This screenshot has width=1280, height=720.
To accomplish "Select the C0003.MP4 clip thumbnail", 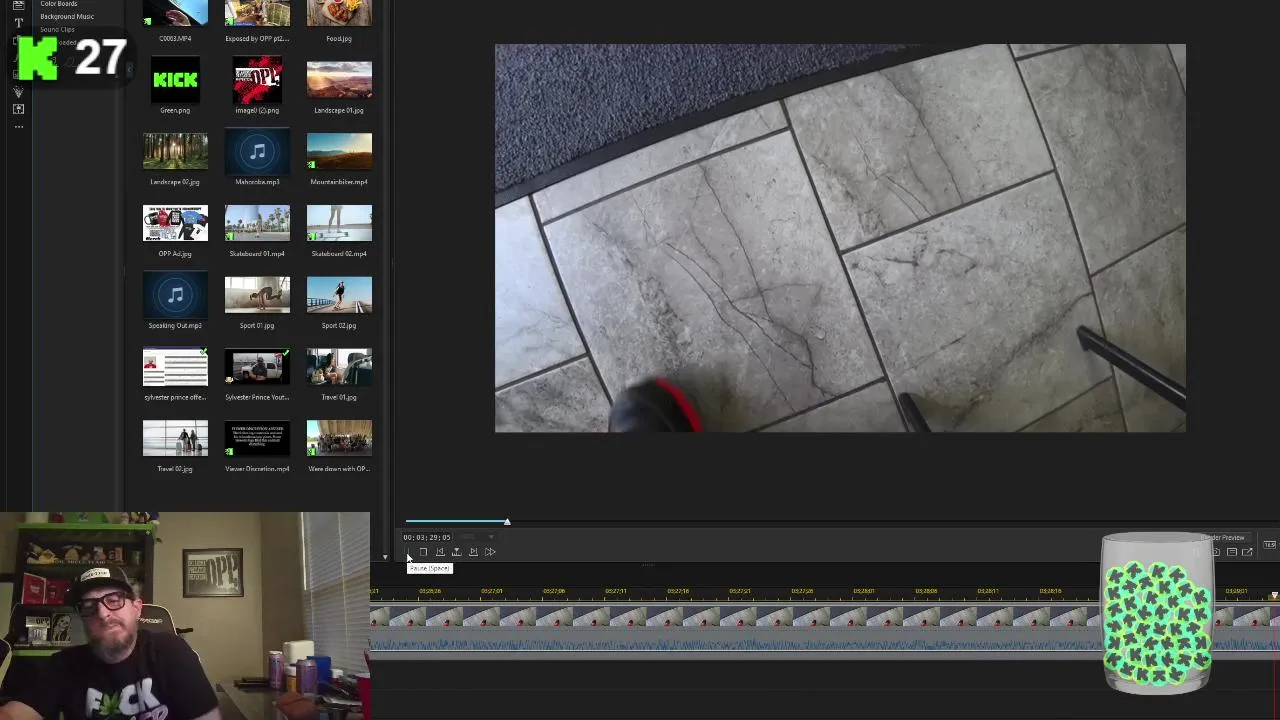I will [175, 14].
